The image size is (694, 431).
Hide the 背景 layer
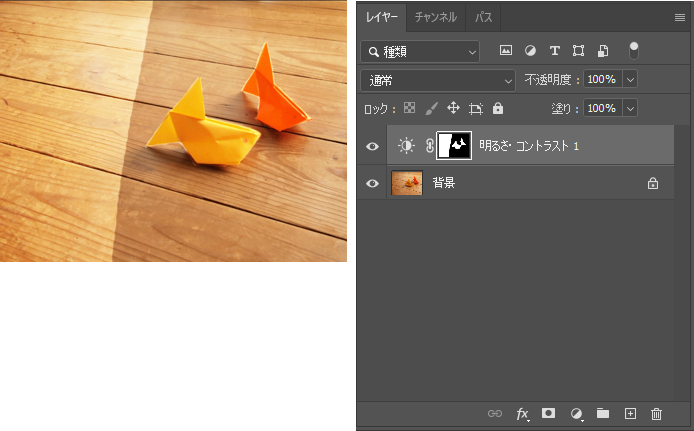373,183
